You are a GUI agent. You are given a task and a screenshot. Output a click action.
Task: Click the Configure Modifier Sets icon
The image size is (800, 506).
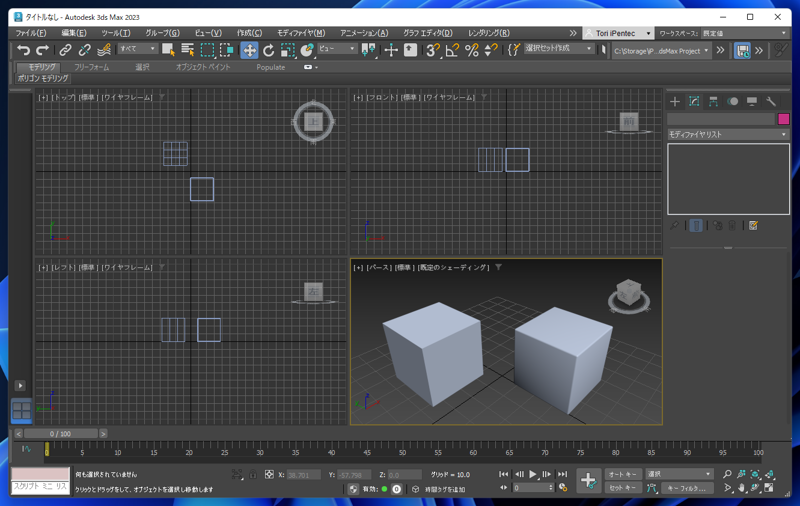click(754, 225)
